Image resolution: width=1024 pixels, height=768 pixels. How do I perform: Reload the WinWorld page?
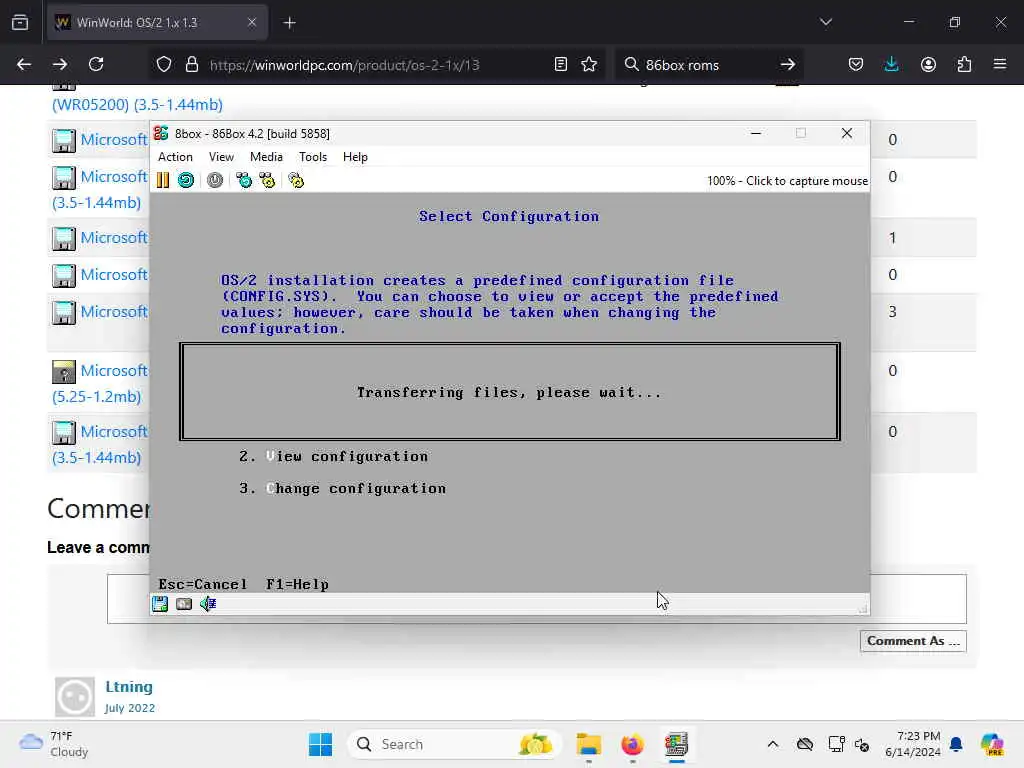coord(96,65)
